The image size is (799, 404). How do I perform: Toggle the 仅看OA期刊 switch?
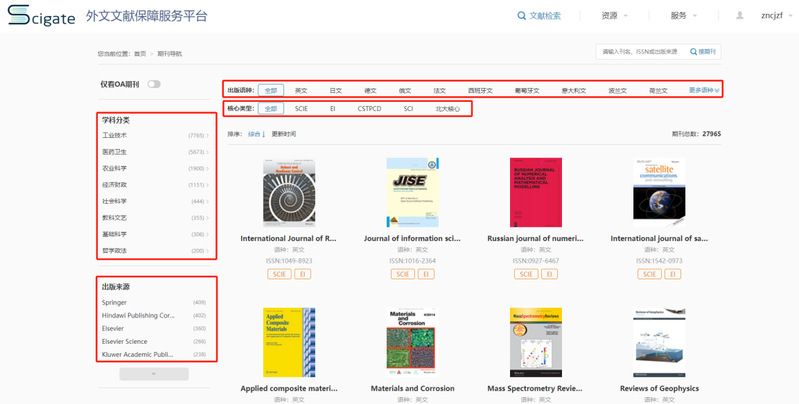(x=154, y=84)
